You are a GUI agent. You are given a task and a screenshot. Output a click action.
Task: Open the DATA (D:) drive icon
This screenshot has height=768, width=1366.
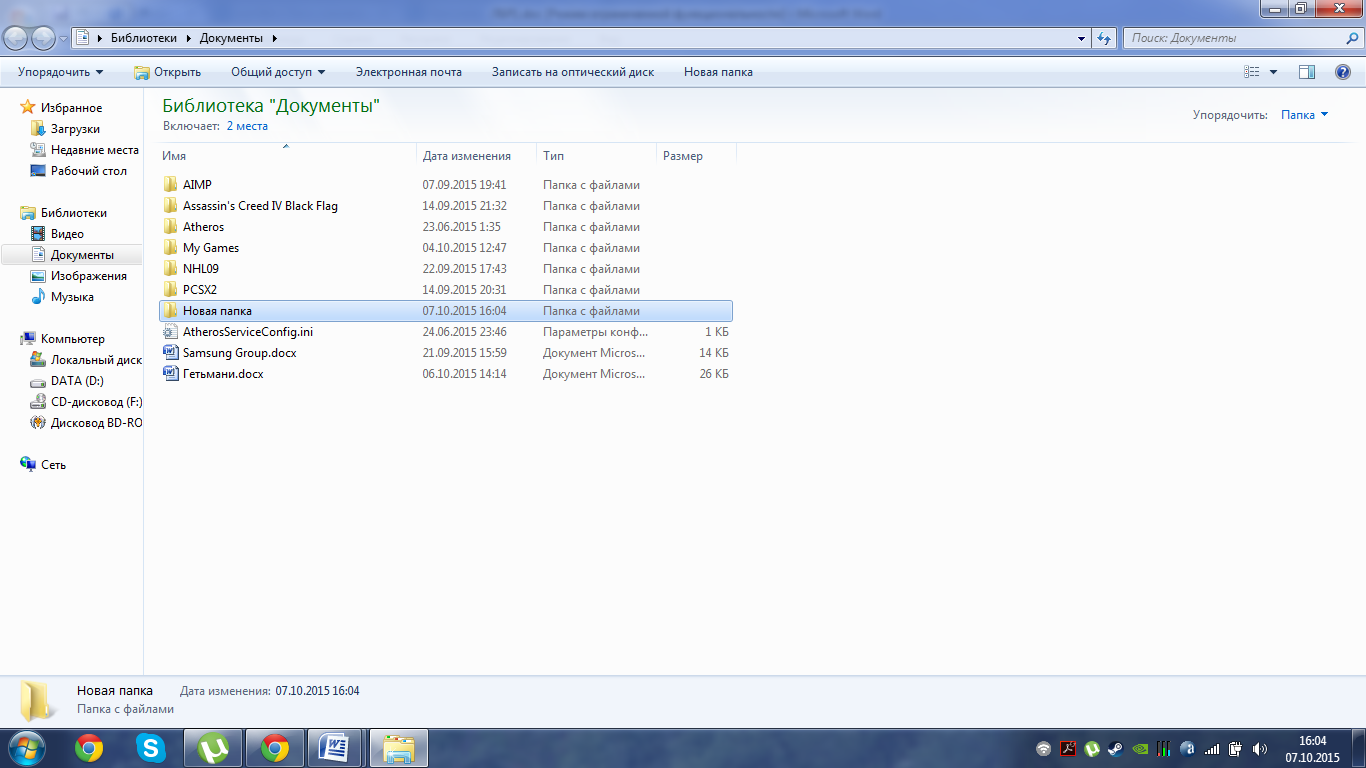[38, 381]
